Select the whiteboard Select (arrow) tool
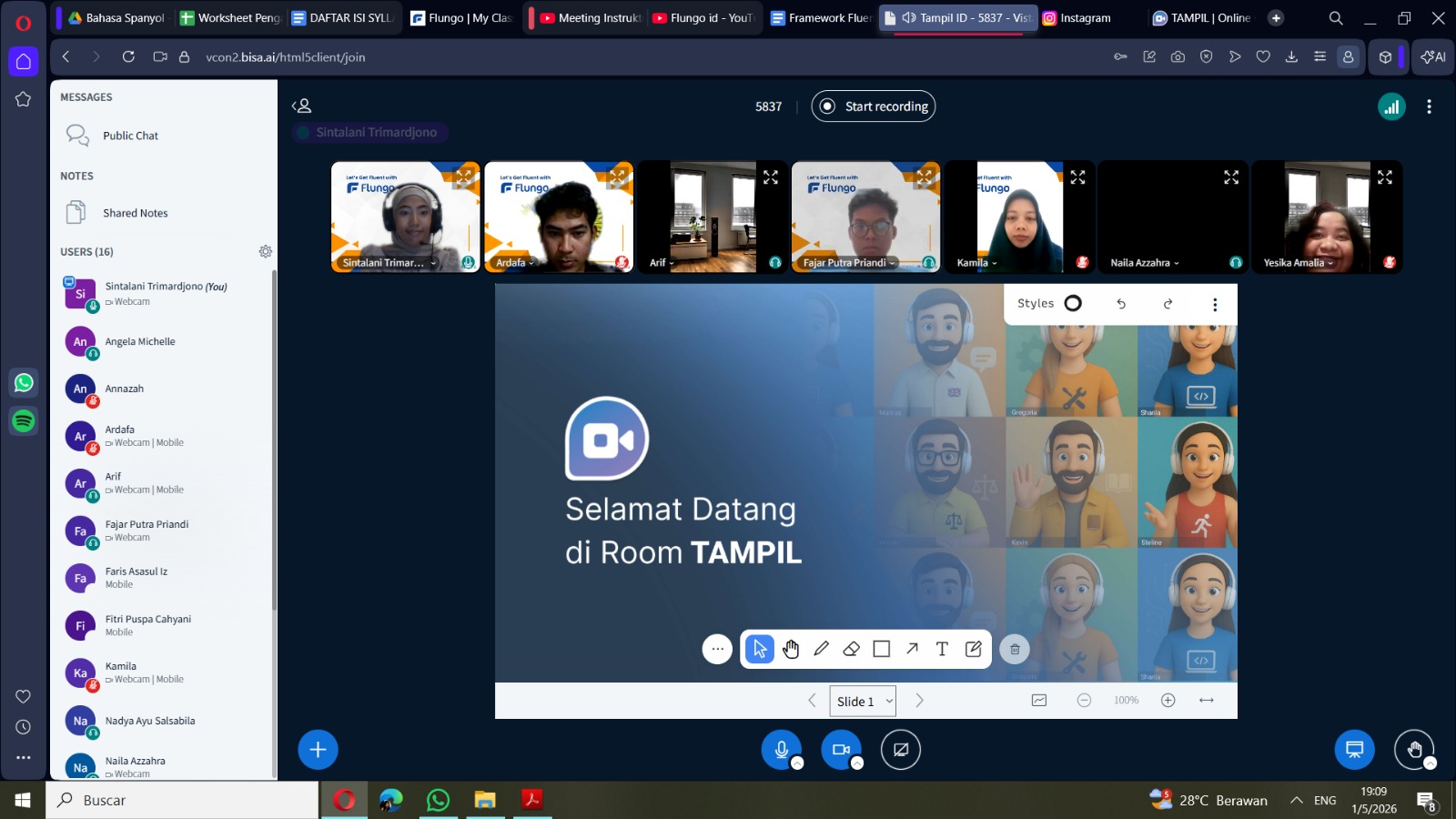 760,649
